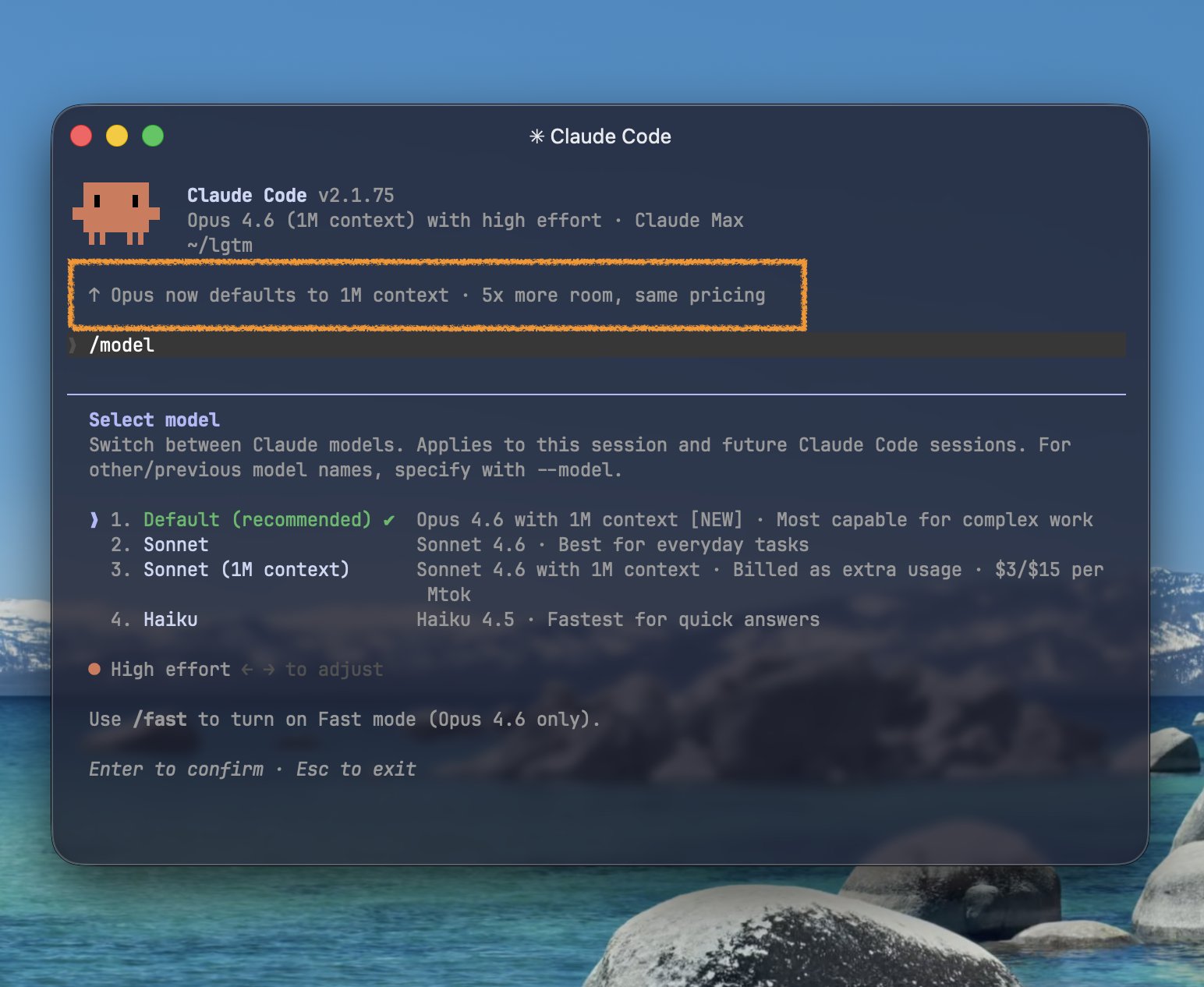Viewport: 1204px width, 987px height.
Task: Choose the Sonnet (1M context) model option
Action: coord(246,570)
